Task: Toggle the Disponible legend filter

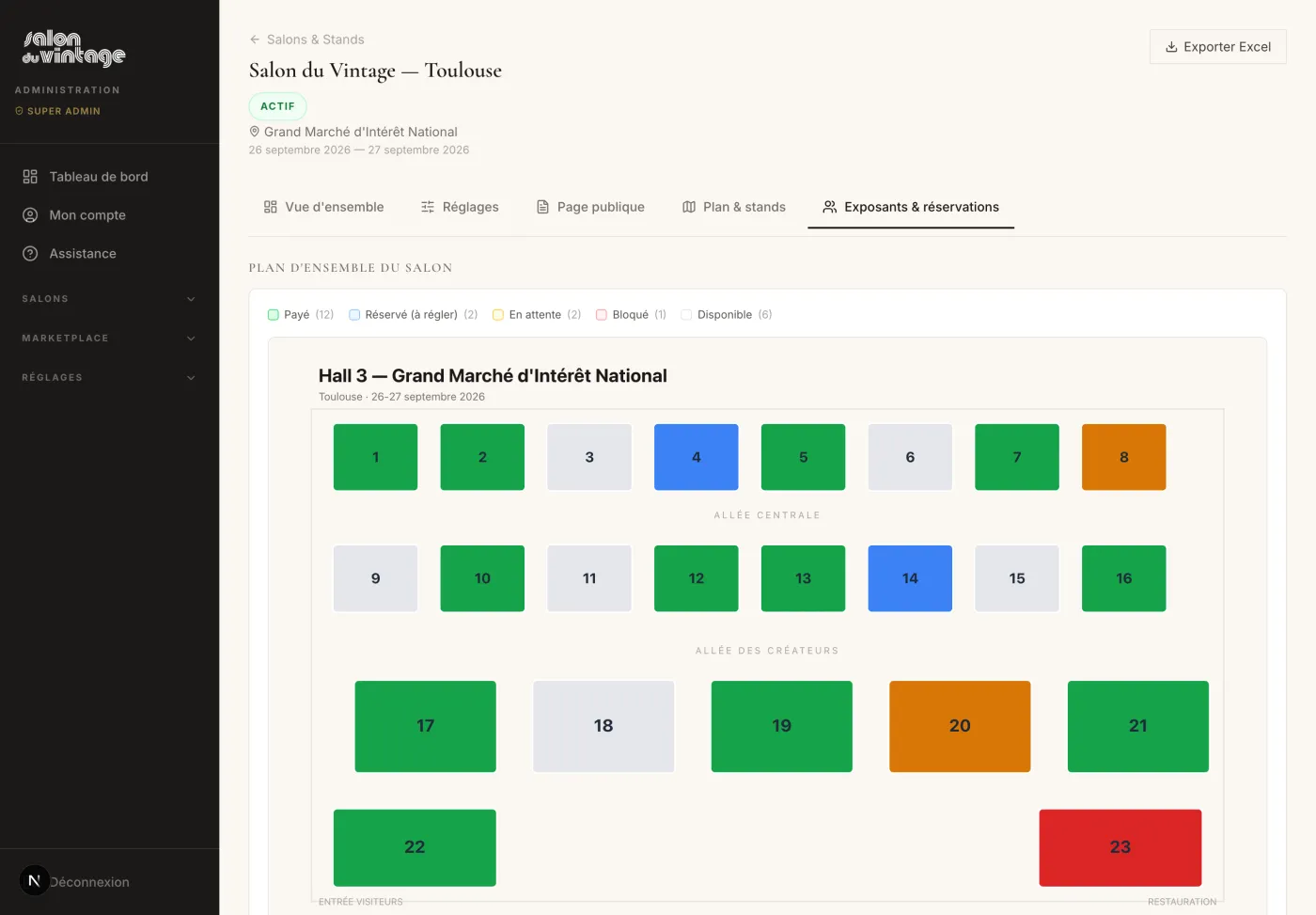Action: pyautogui.click(x=726, y=315)
